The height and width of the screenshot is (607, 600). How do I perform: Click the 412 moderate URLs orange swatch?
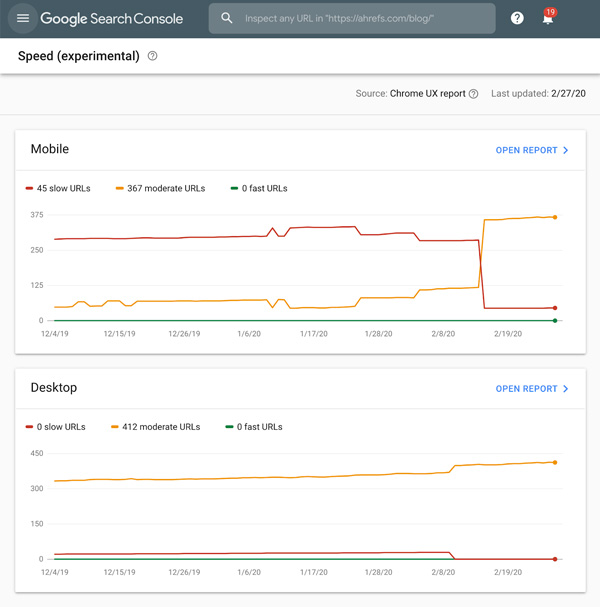(115, 427)
